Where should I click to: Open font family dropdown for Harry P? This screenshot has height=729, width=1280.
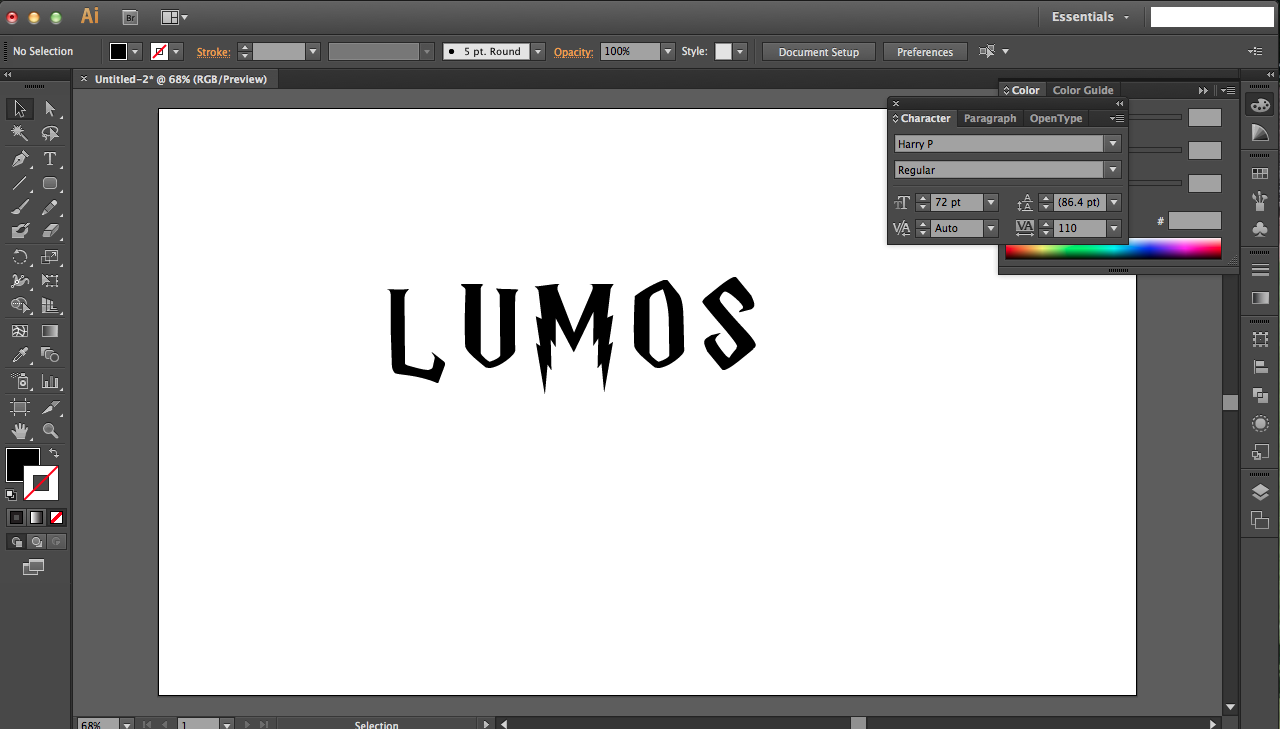point(1112,144)
